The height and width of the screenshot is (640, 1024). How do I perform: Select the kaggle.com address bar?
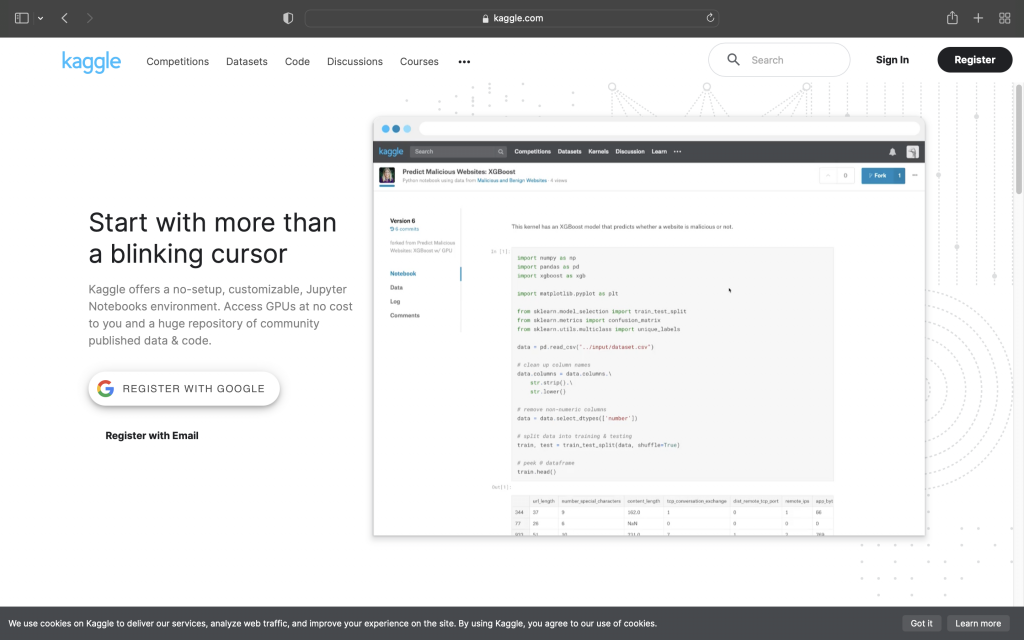[512, 18]
